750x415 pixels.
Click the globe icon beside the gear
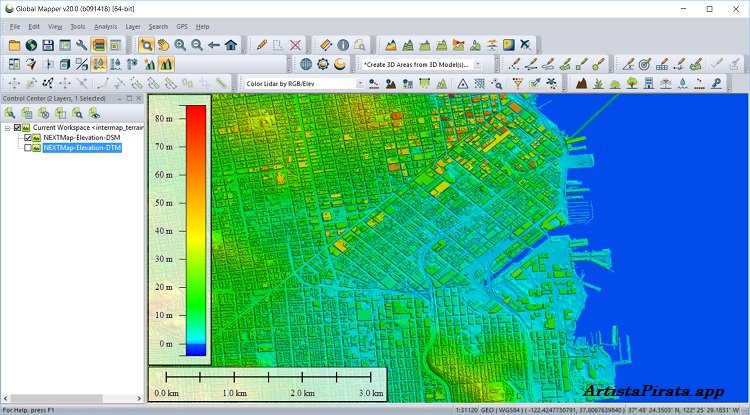(x=306, y=64)
